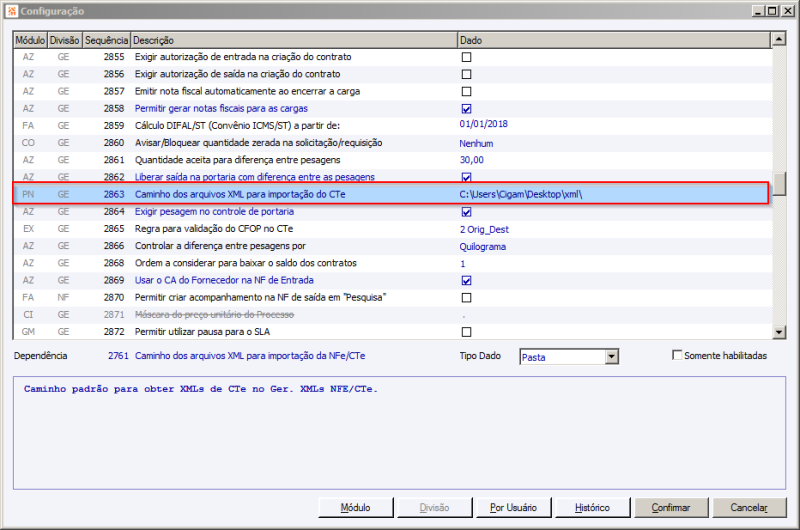Viewport: 800px width, 530px height.
Task: Enable 'Permitir utilizar pausa para o SLA'
Action: click(466, 332)
